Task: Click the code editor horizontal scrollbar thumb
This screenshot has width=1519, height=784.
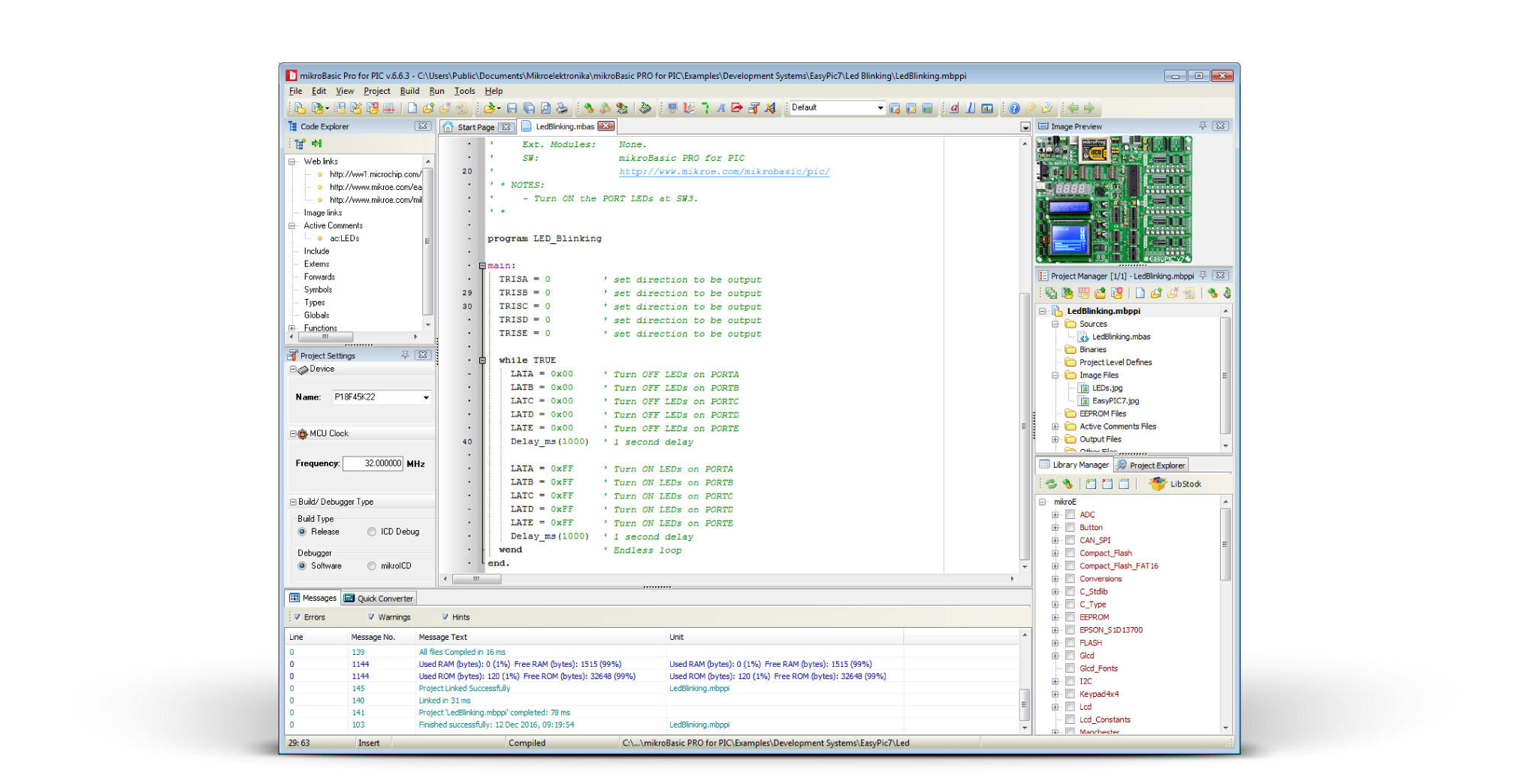Action: pos(476,579)
